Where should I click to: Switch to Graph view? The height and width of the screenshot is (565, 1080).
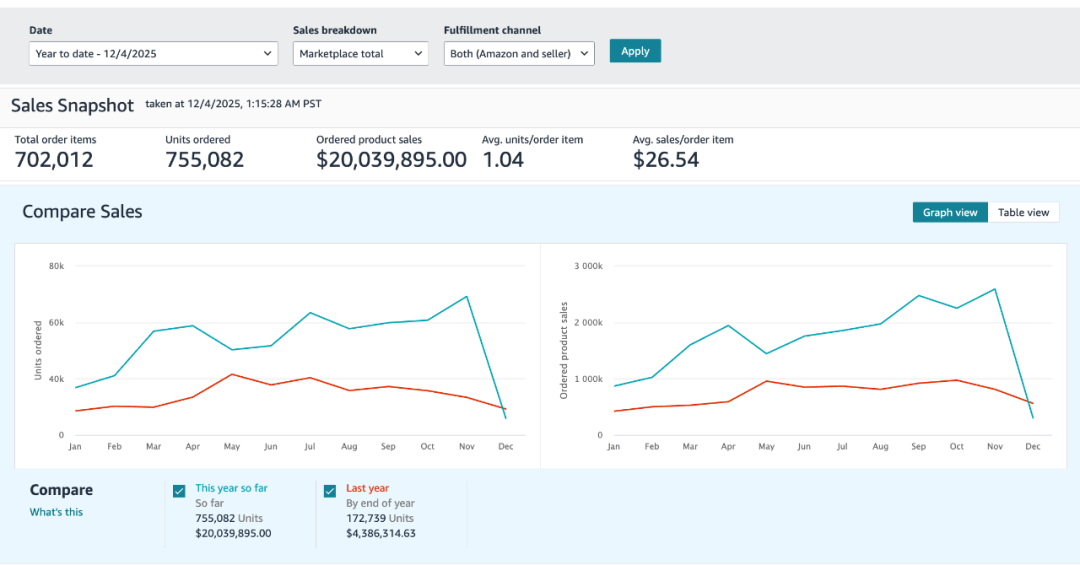(x=950, y=212)
